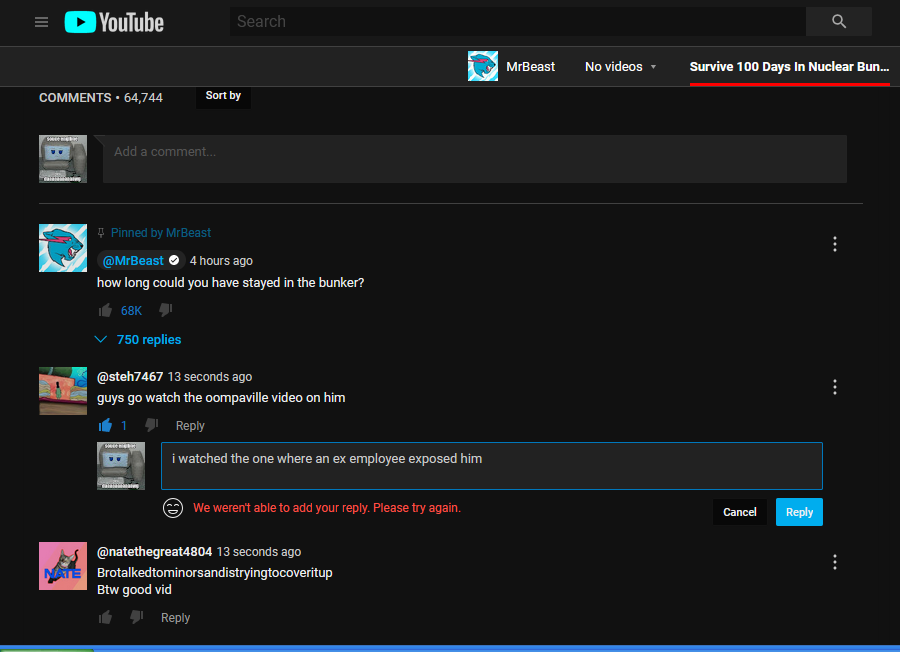Click the verified badge next to @MrBeast

point(174,261)
